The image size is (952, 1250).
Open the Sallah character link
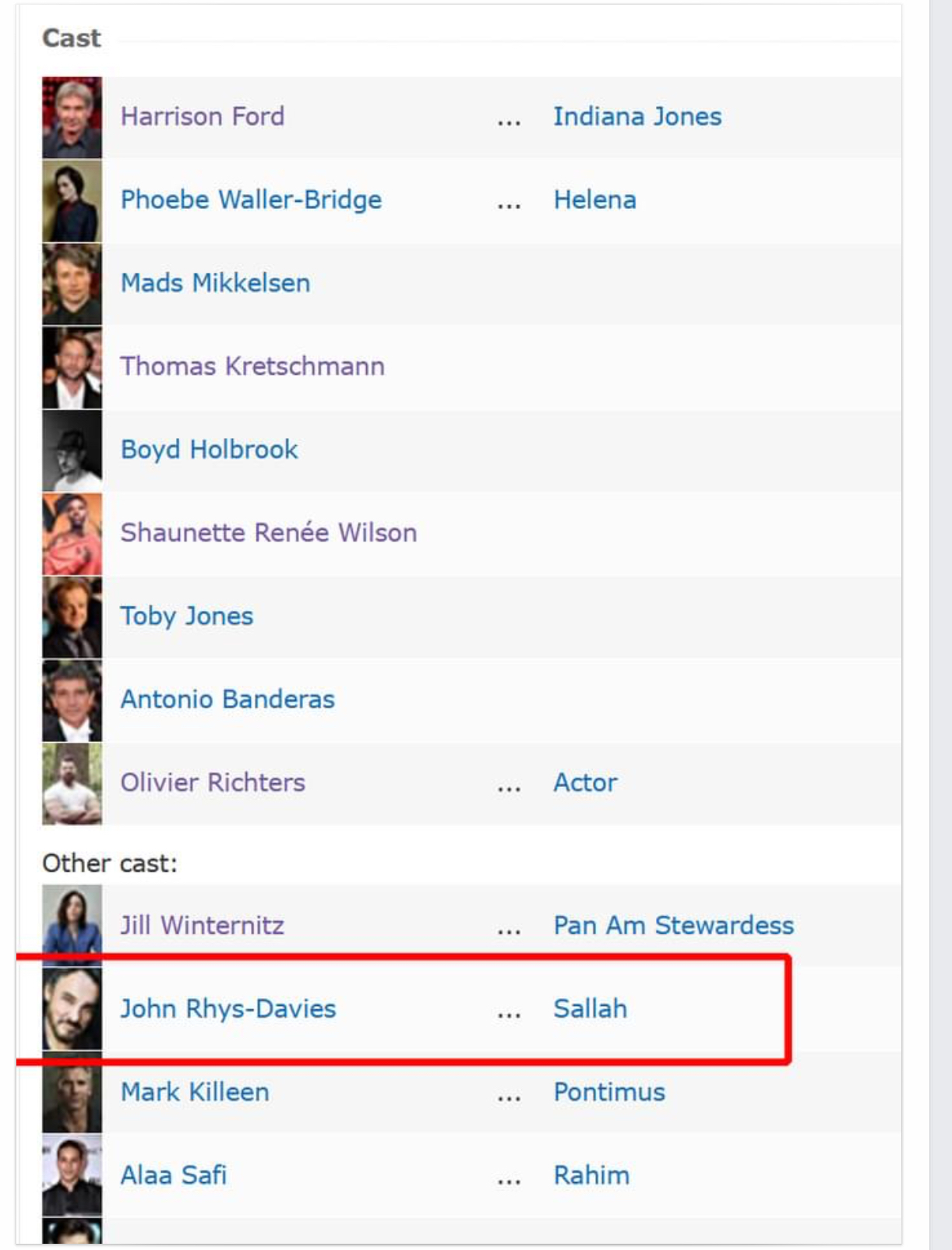coord(590,1009)
